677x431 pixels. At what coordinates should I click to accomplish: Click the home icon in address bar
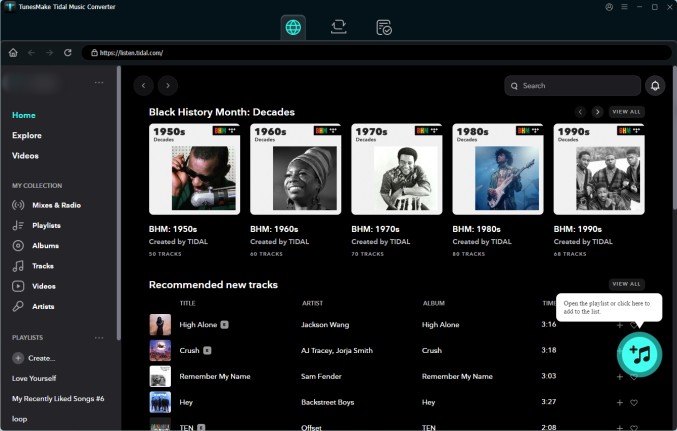tap(13, 53)
